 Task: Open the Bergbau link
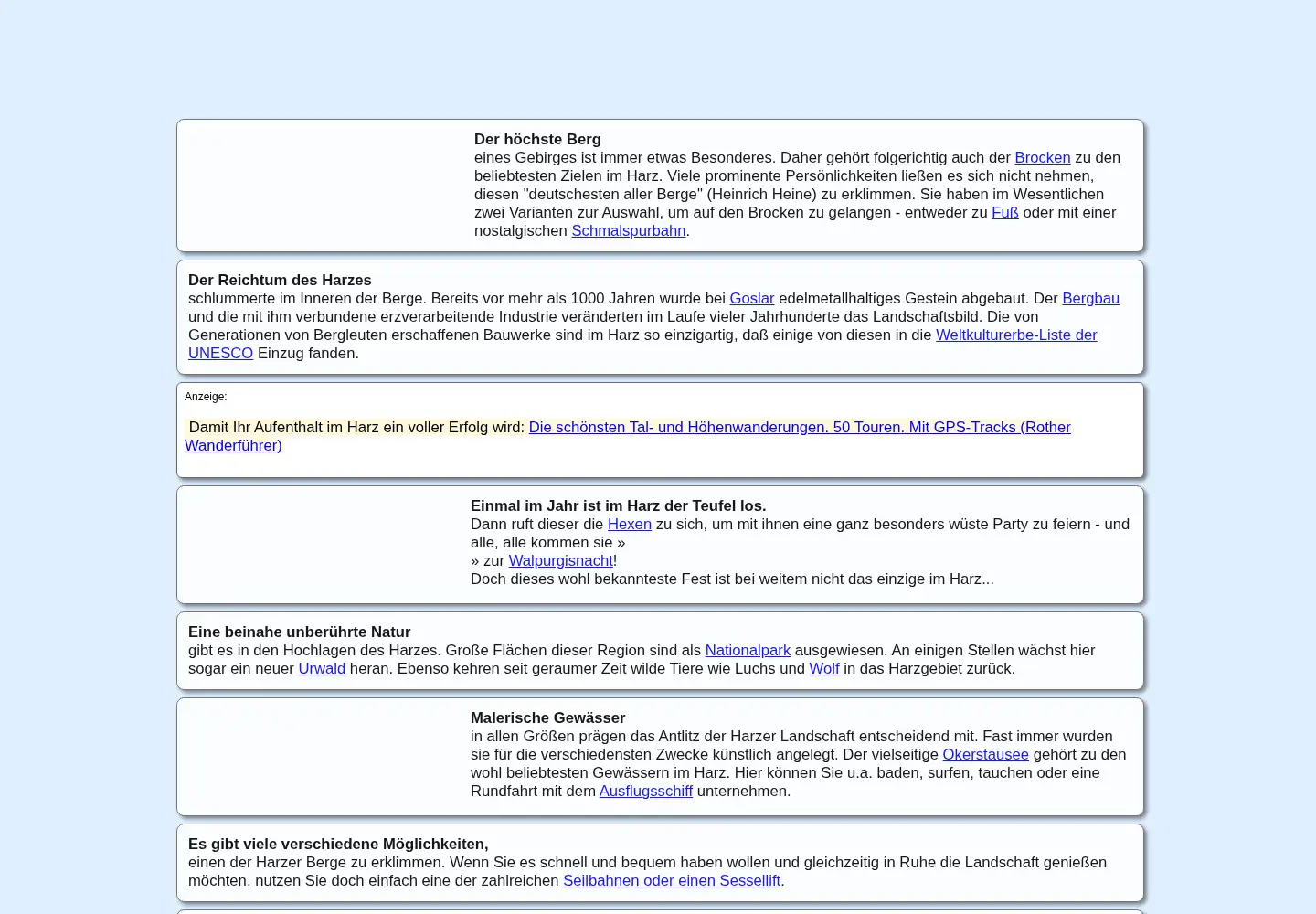coord(1090,298)
